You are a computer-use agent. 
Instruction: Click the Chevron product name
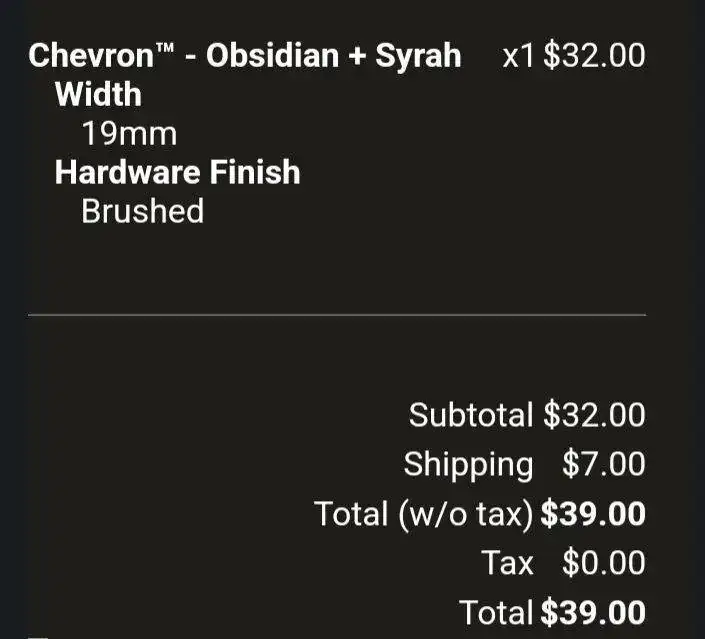tap(90, 55)
